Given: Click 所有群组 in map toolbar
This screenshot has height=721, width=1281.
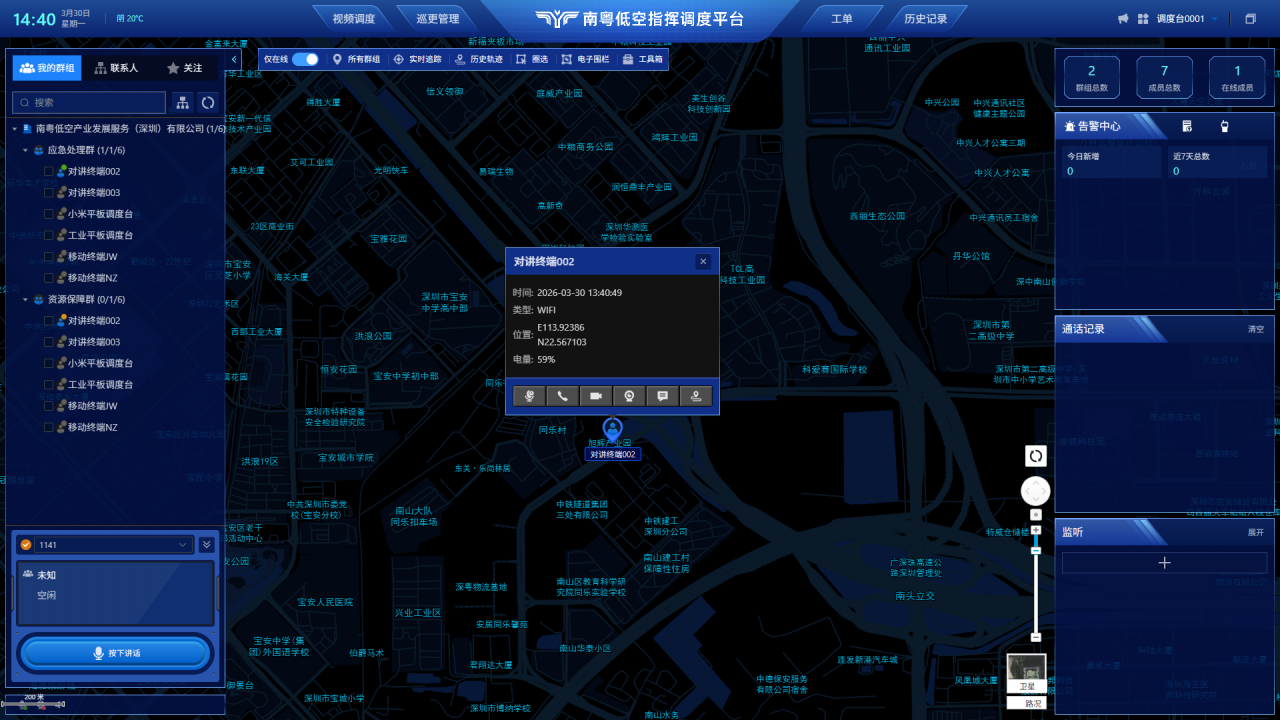Looking at the screenshot, I should pyautogui.click(x=356, y=59).
